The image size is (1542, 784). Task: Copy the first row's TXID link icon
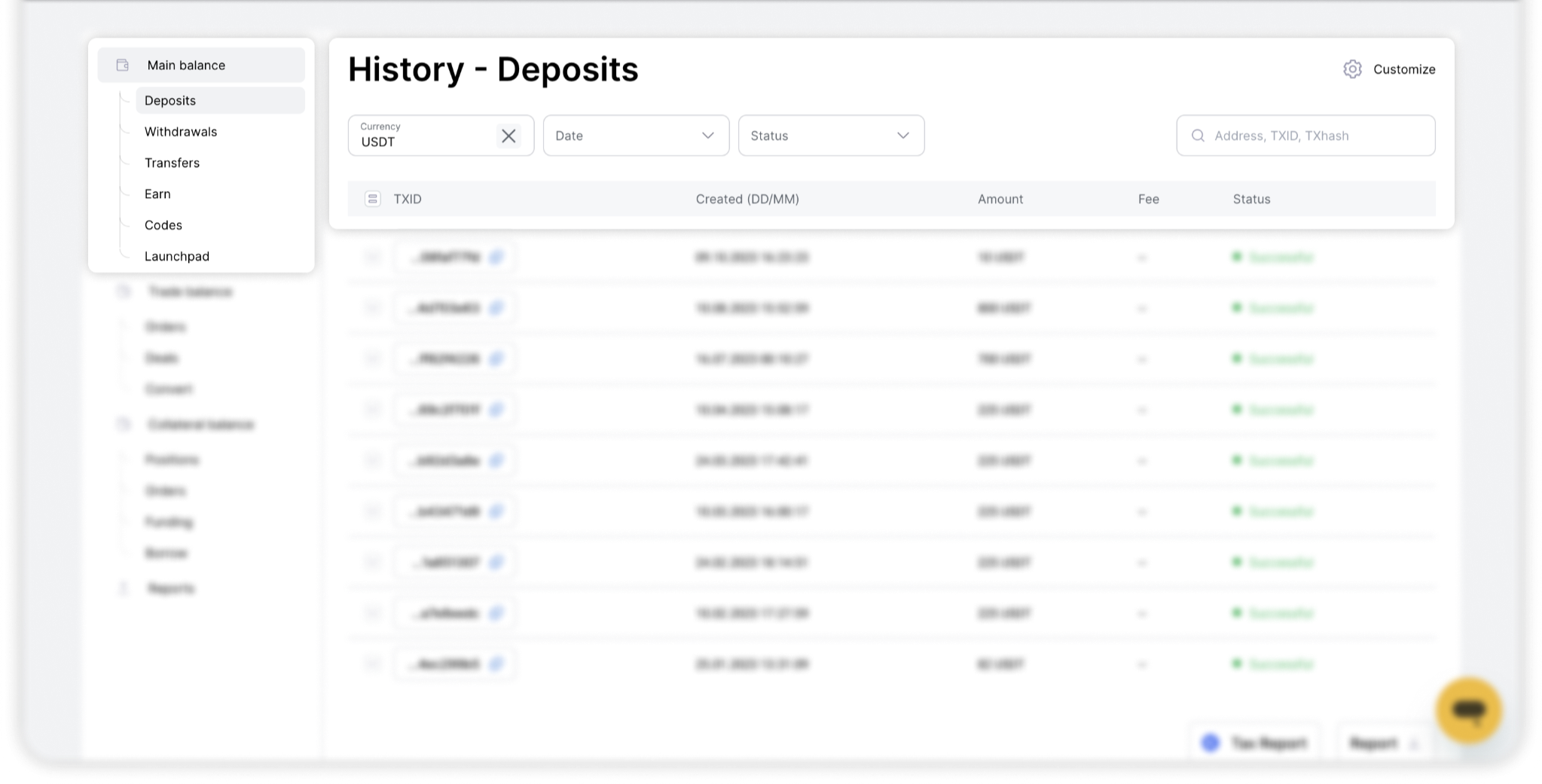pos(496,258)
